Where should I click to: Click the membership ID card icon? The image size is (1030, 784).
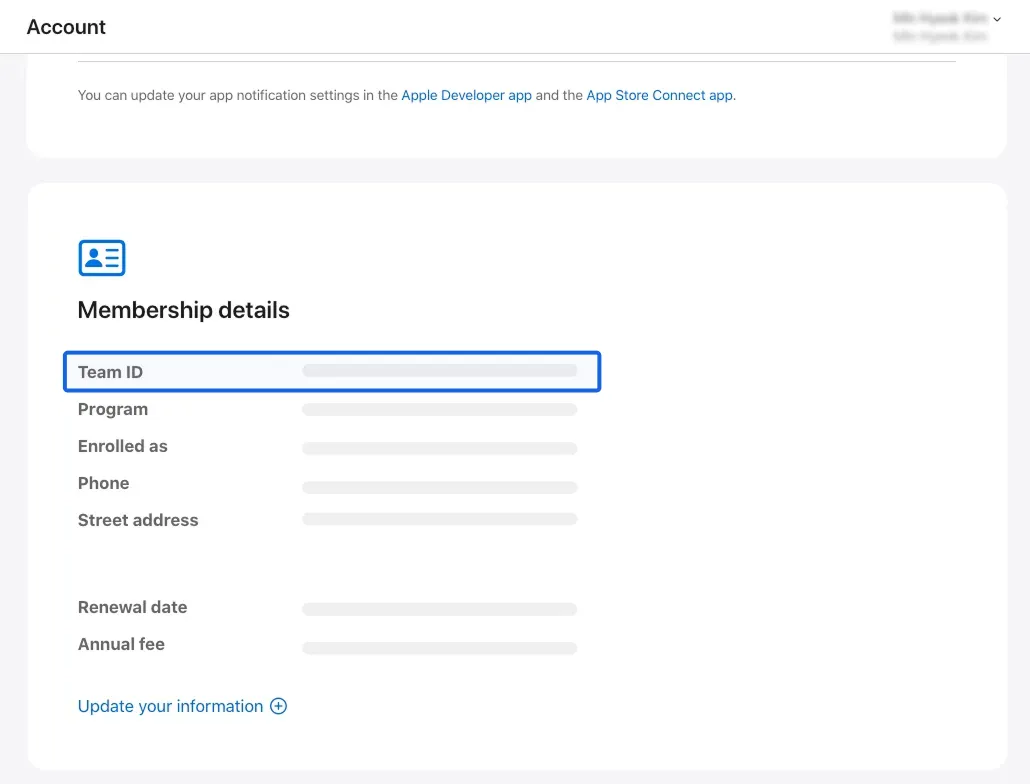[102, 257]
